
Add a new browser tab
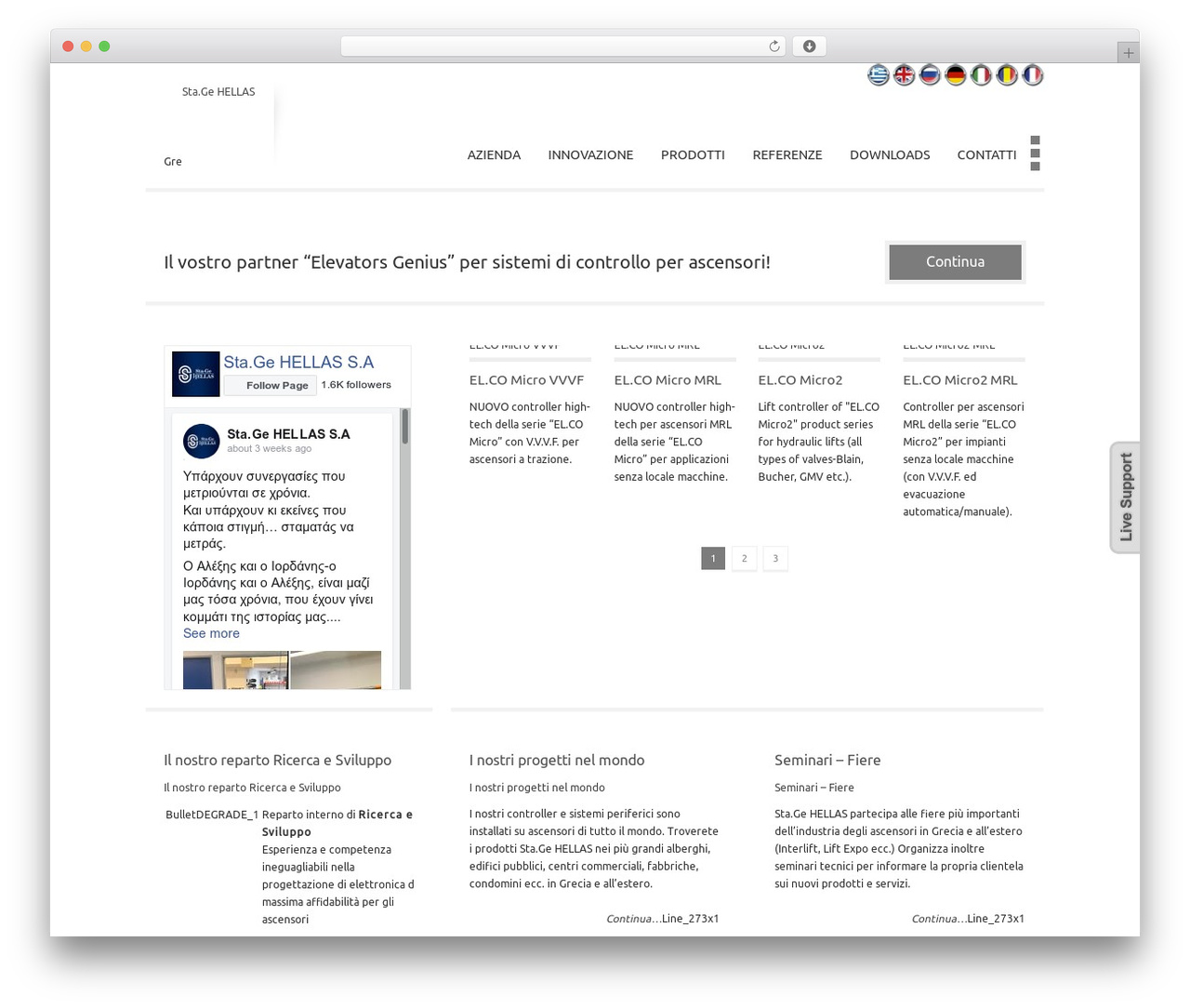pos(1128,53)
